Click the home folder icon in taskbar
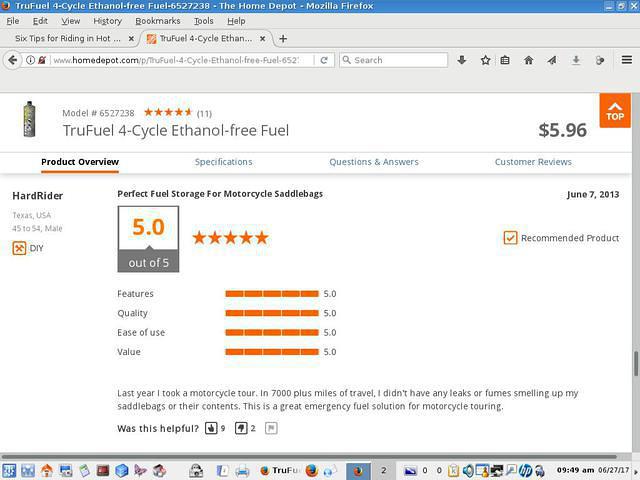640x480 pixels. click(x=47, y=471)
